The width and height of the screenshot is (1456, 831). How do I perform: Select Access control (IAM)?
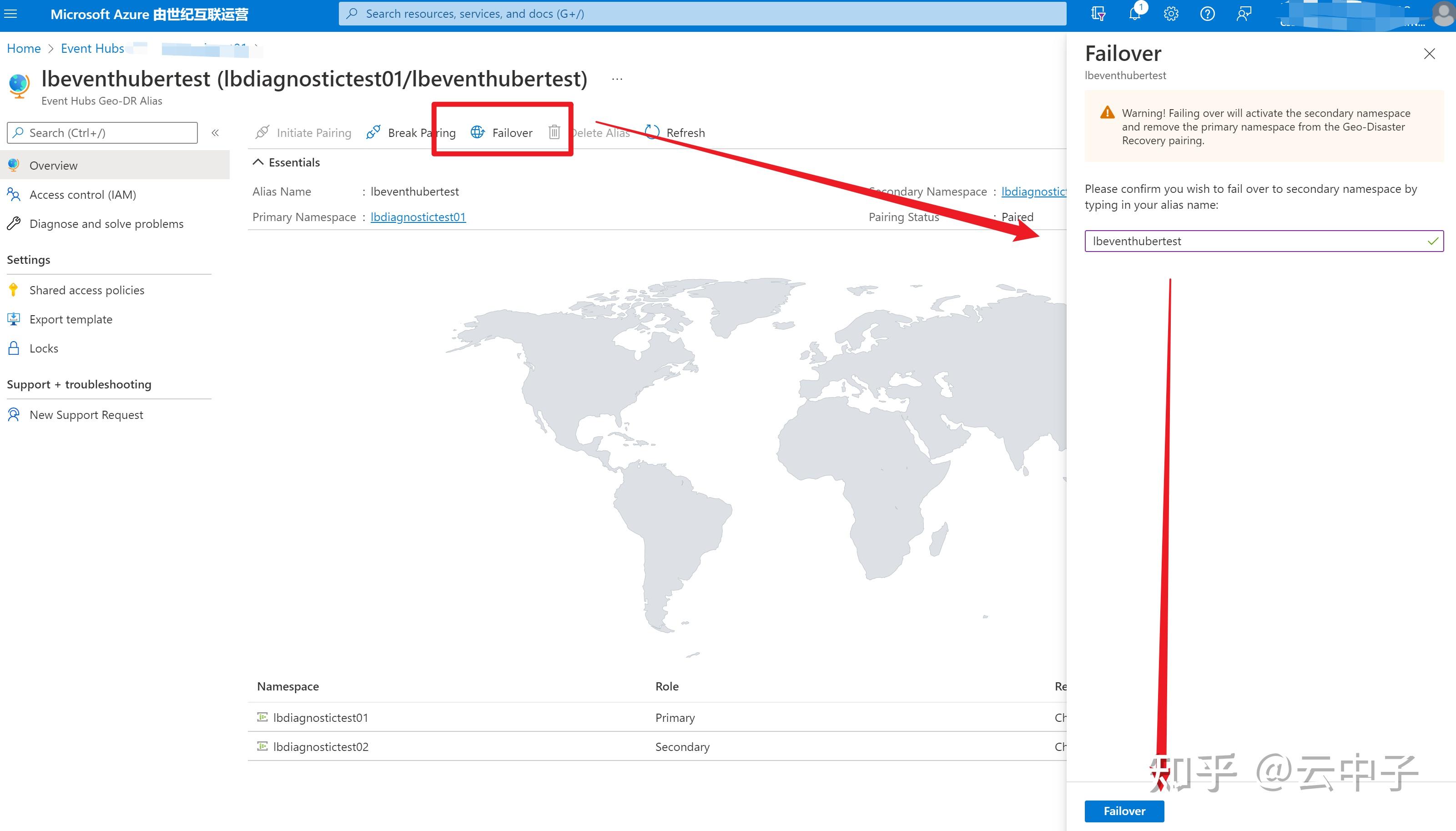[x=82, y=194]
